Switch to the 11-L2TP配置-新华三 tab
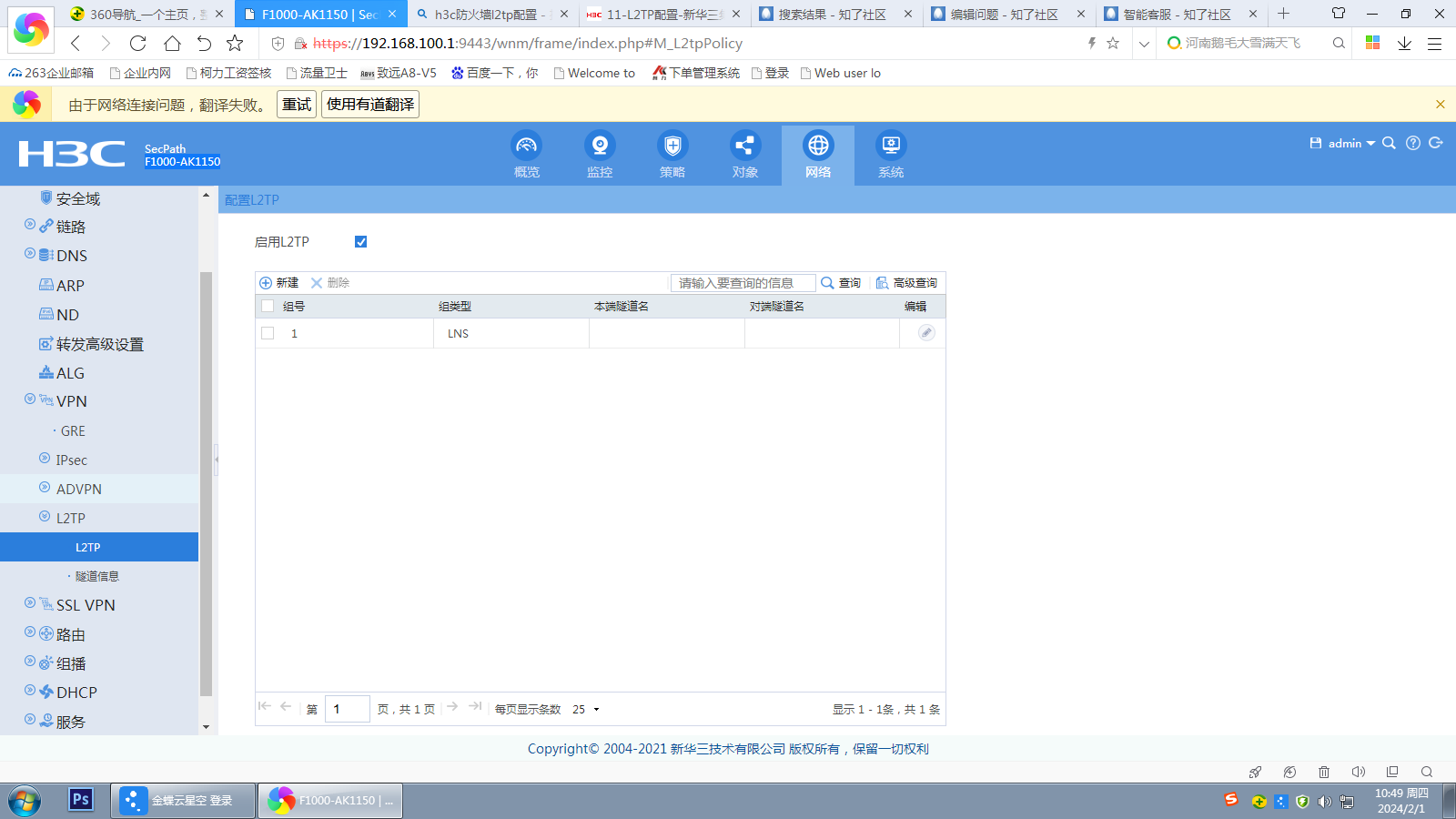This screenshot has width=1456, height=819. pos(663,14)
